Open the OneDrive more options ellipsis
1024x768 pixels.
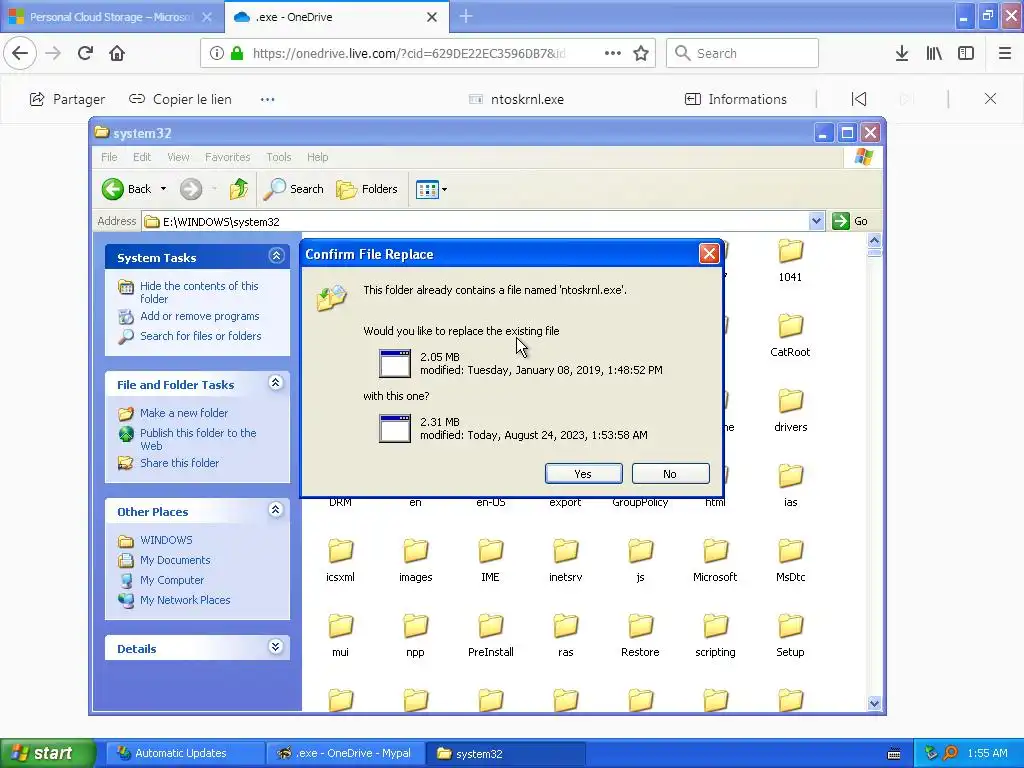pyautogui.click(x=268, y=99)
